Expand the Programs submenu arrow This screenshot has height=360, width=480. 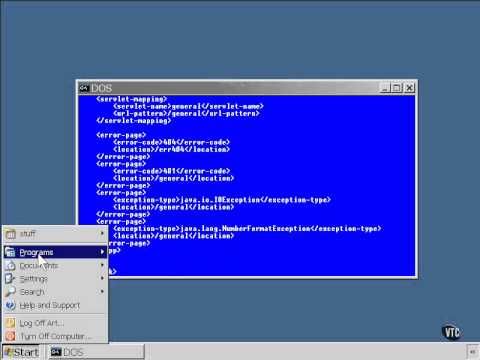coord(102,252)
